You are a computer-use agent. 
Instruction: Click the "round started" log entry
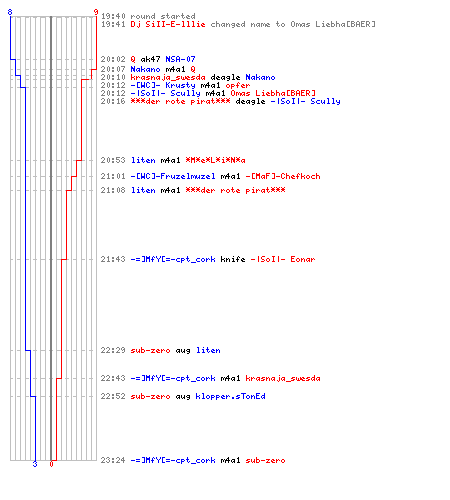(148, 16)
